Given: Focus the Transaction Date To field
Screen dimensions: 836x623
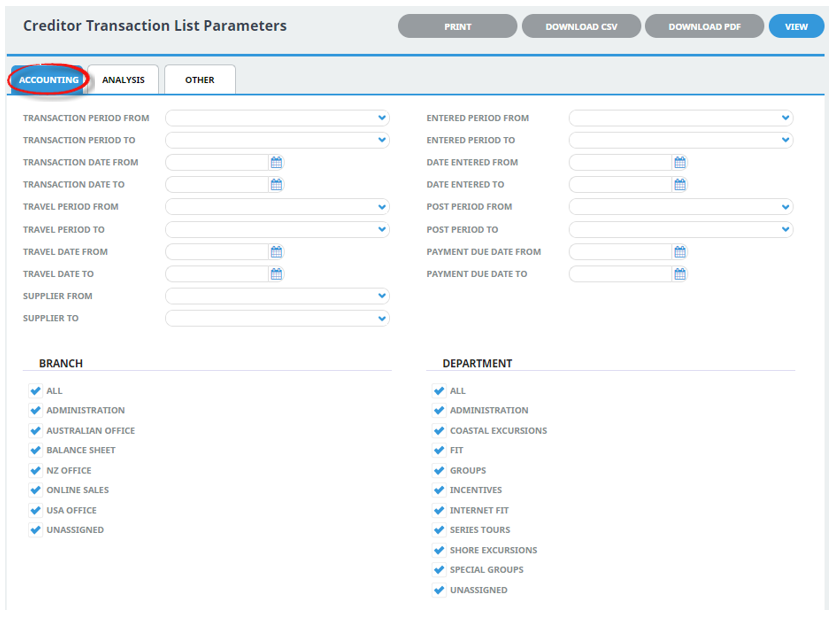Looking at the screenshot, I should pos(216,185).
